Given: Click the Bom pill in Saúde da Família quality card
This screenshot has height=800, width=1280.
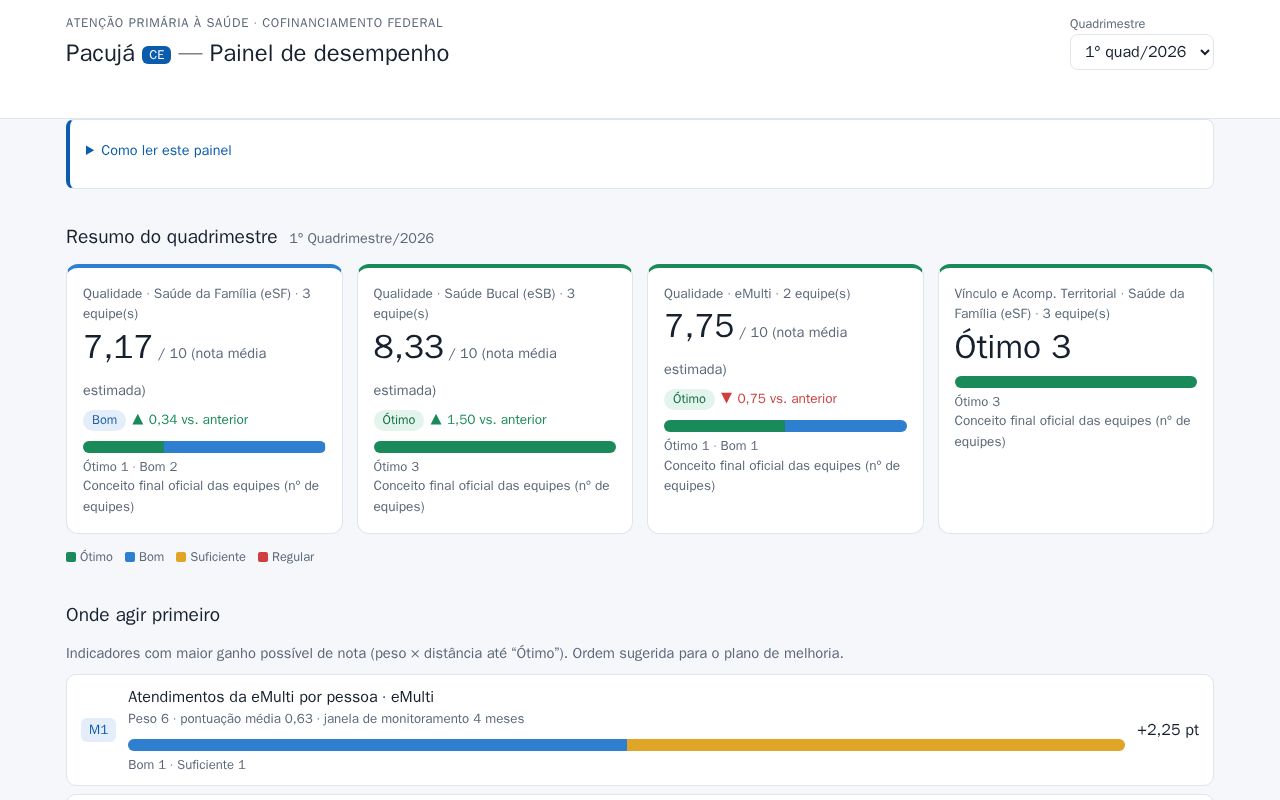Looking at the screenshot, I should [104, 420].
